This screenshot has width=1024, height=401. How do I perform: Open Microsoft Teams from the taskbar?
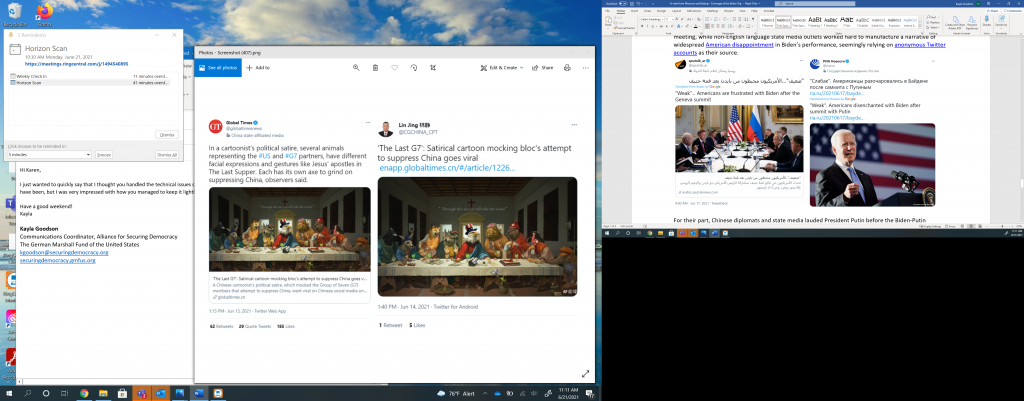tap(141, 393)
